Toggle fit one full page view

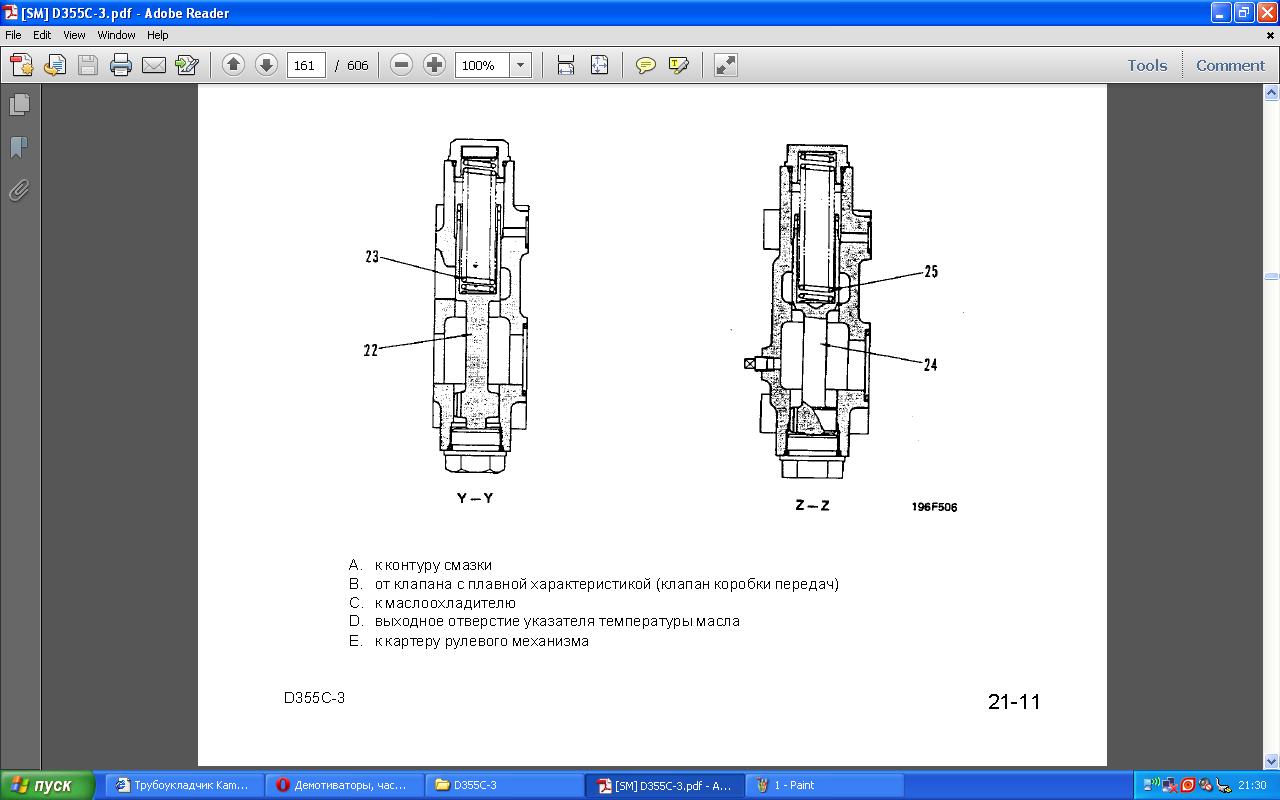coord(599,65)
